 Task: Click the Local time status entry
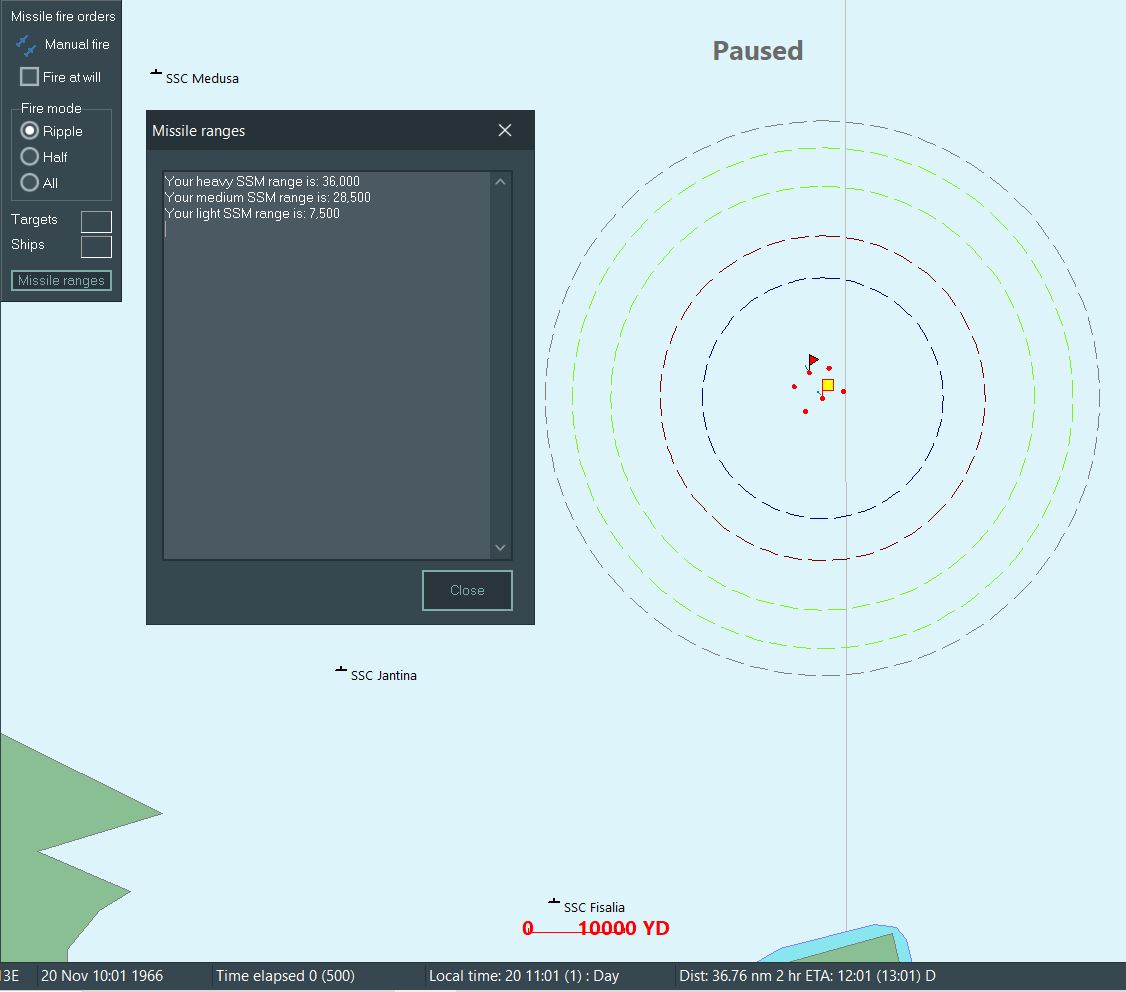tap(524, 975)
